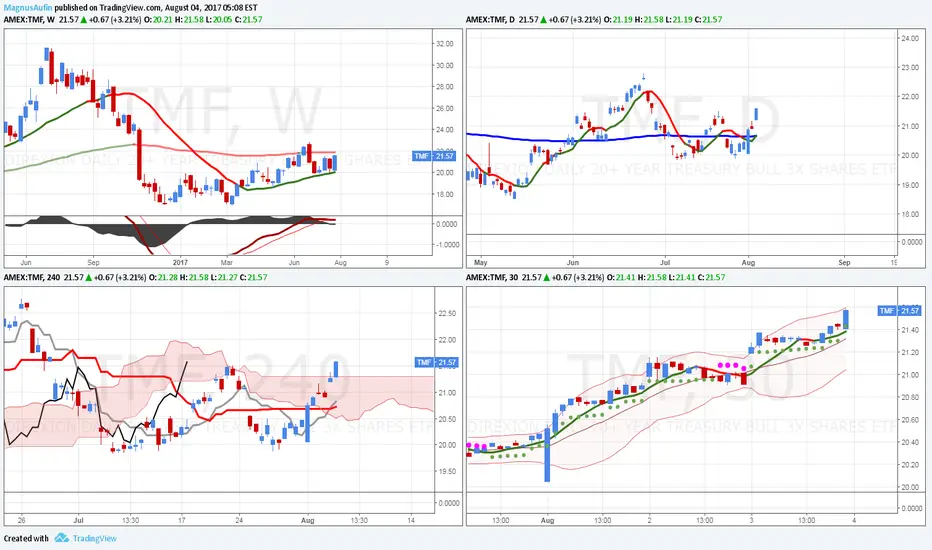The height and width of the screenshot is (550, 932).
Task: Click the August 04, 2017 05:08 EST publish date
Action: pyautogui.click(x=211, y=8)
